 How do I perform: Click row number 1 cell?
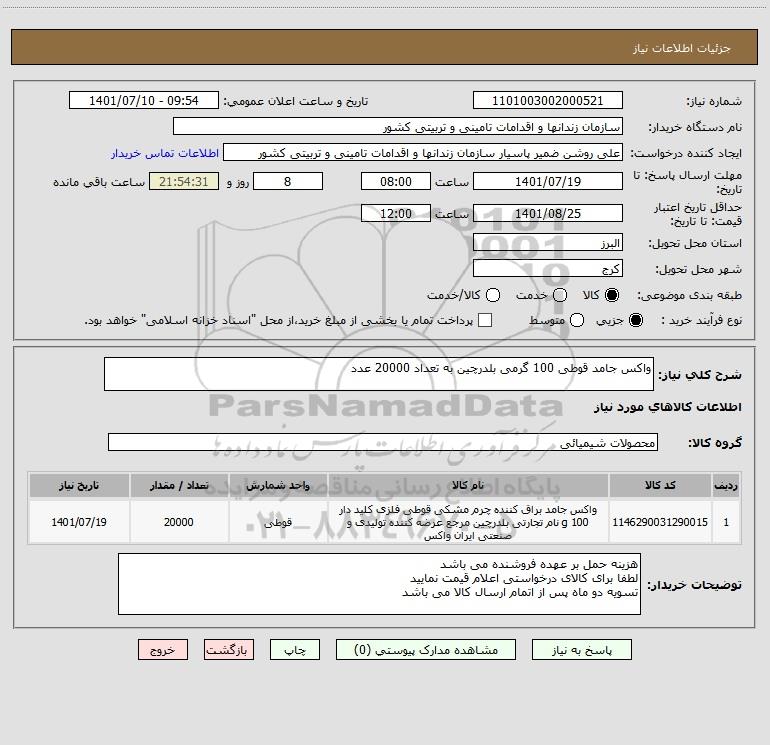click(726, 522)
